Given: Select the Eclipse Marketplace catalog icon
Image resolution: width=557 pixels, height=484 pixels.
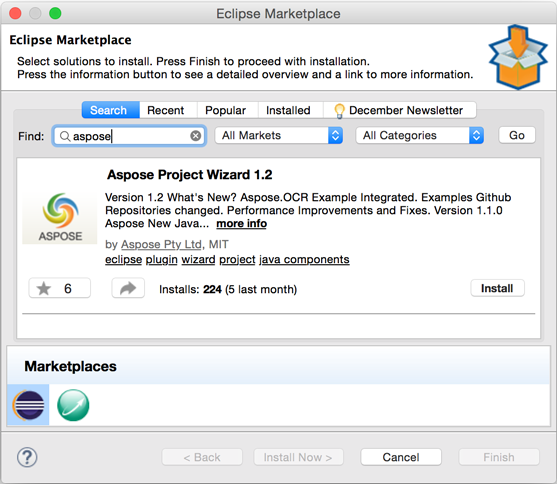Looking at the screenshot, I should click(x=28, y=404).
